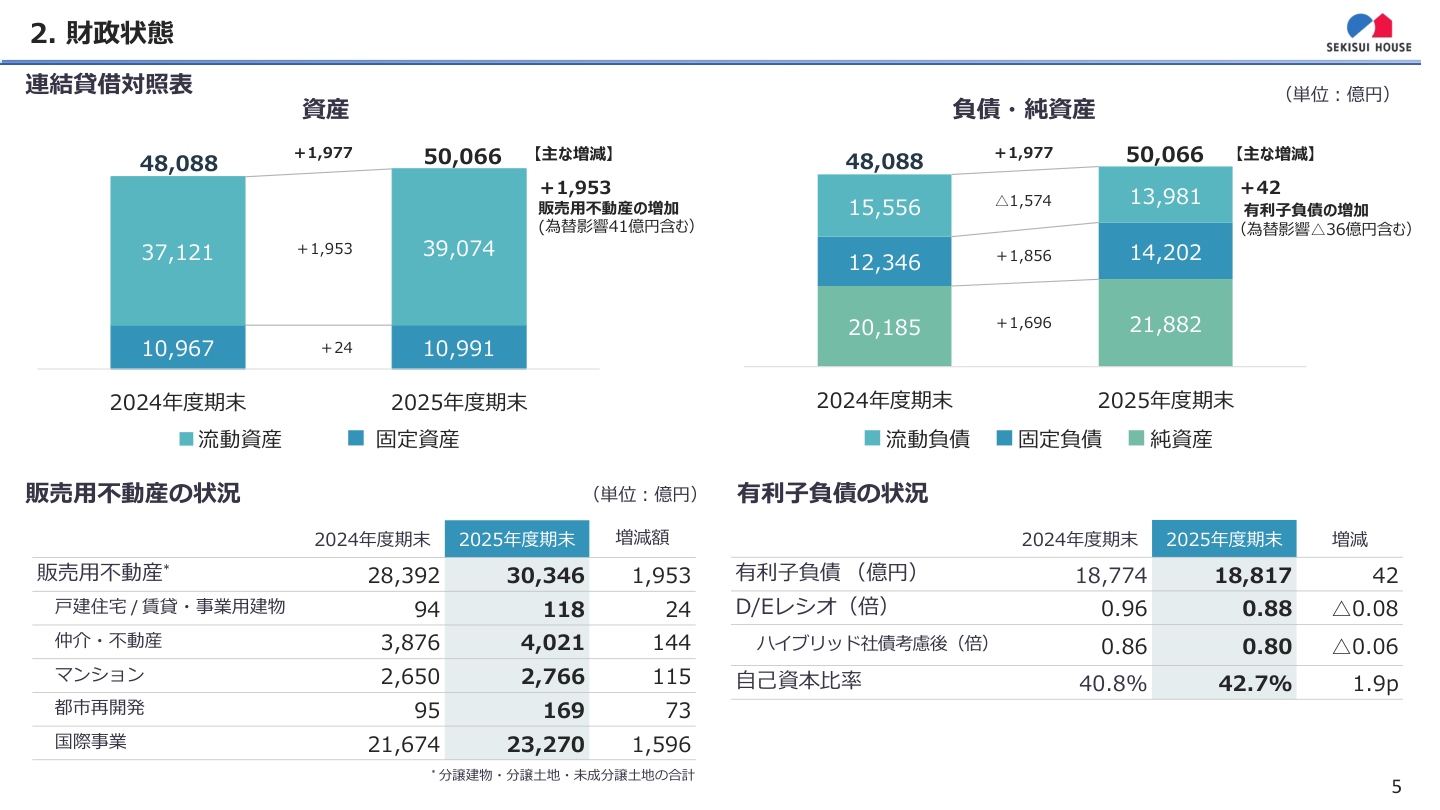
Task: Click the Sekisui House logo
Action: coord(1368,32)
